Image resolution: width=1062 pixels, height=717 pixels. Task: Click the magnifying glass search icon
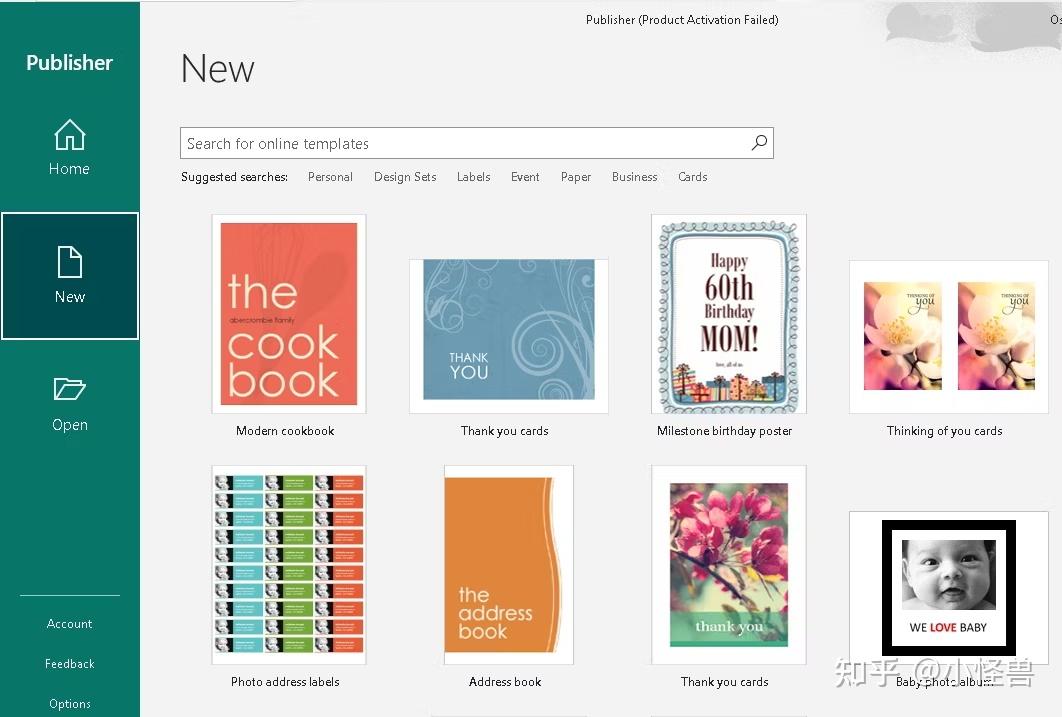coord(759,143)
